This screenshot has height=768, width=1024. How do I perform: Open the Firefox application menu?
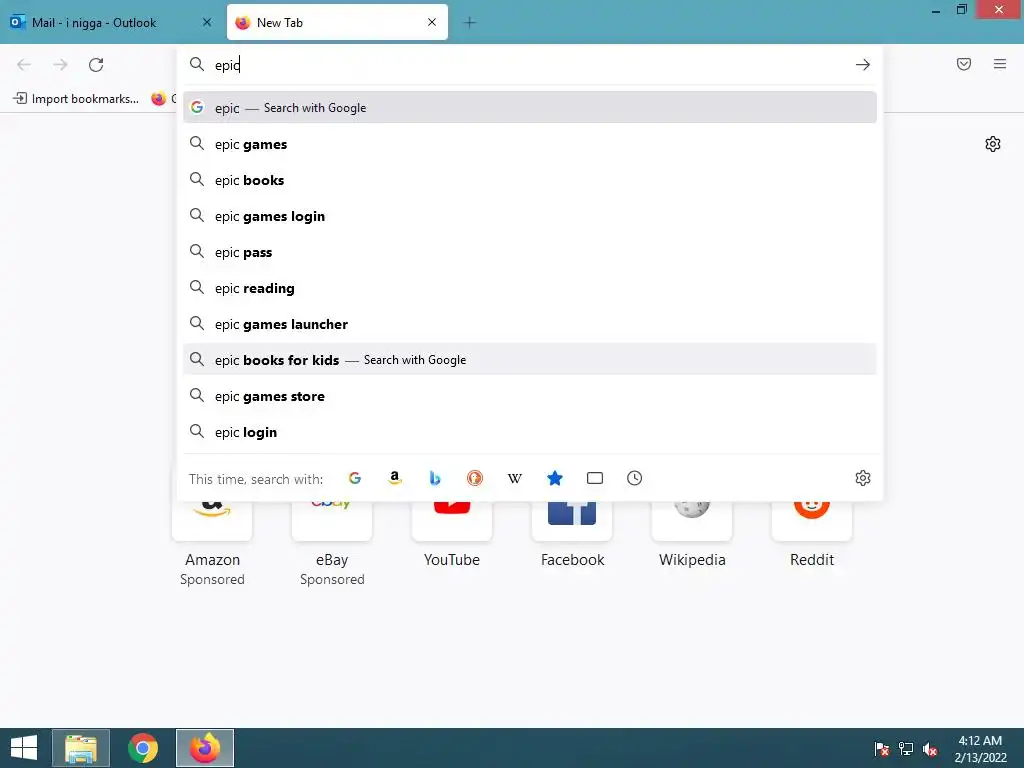coord(1000,64)
